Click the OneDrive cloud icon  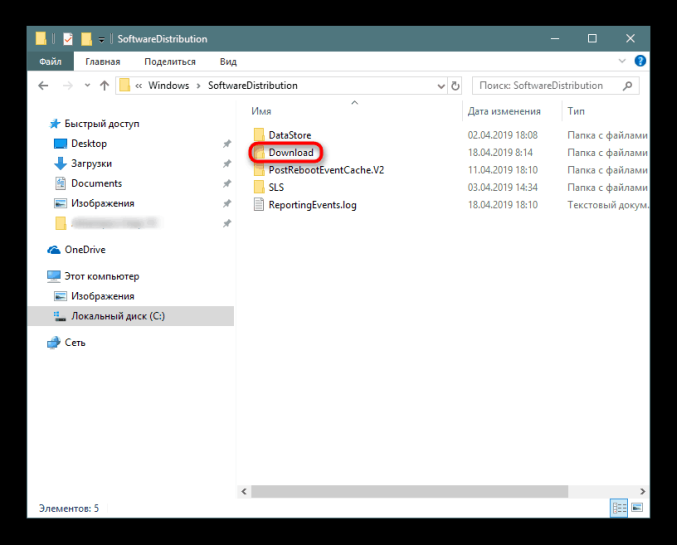[54, 250]
